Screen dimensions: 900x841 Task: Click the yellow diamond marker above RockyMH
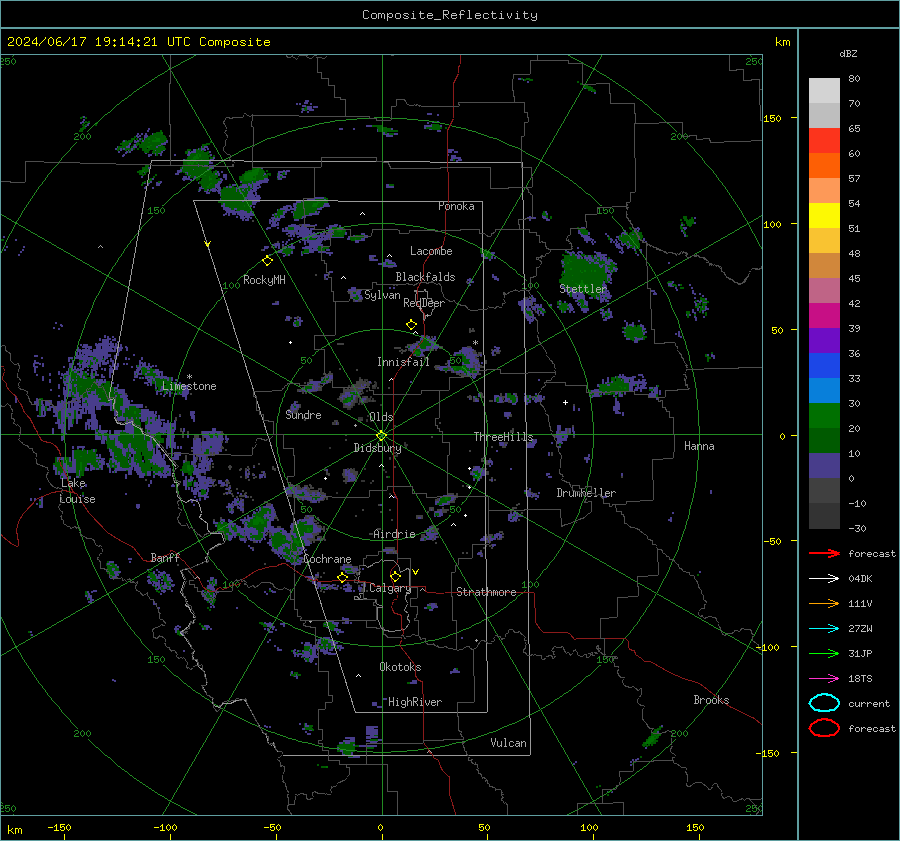click(x=267, y=261)
